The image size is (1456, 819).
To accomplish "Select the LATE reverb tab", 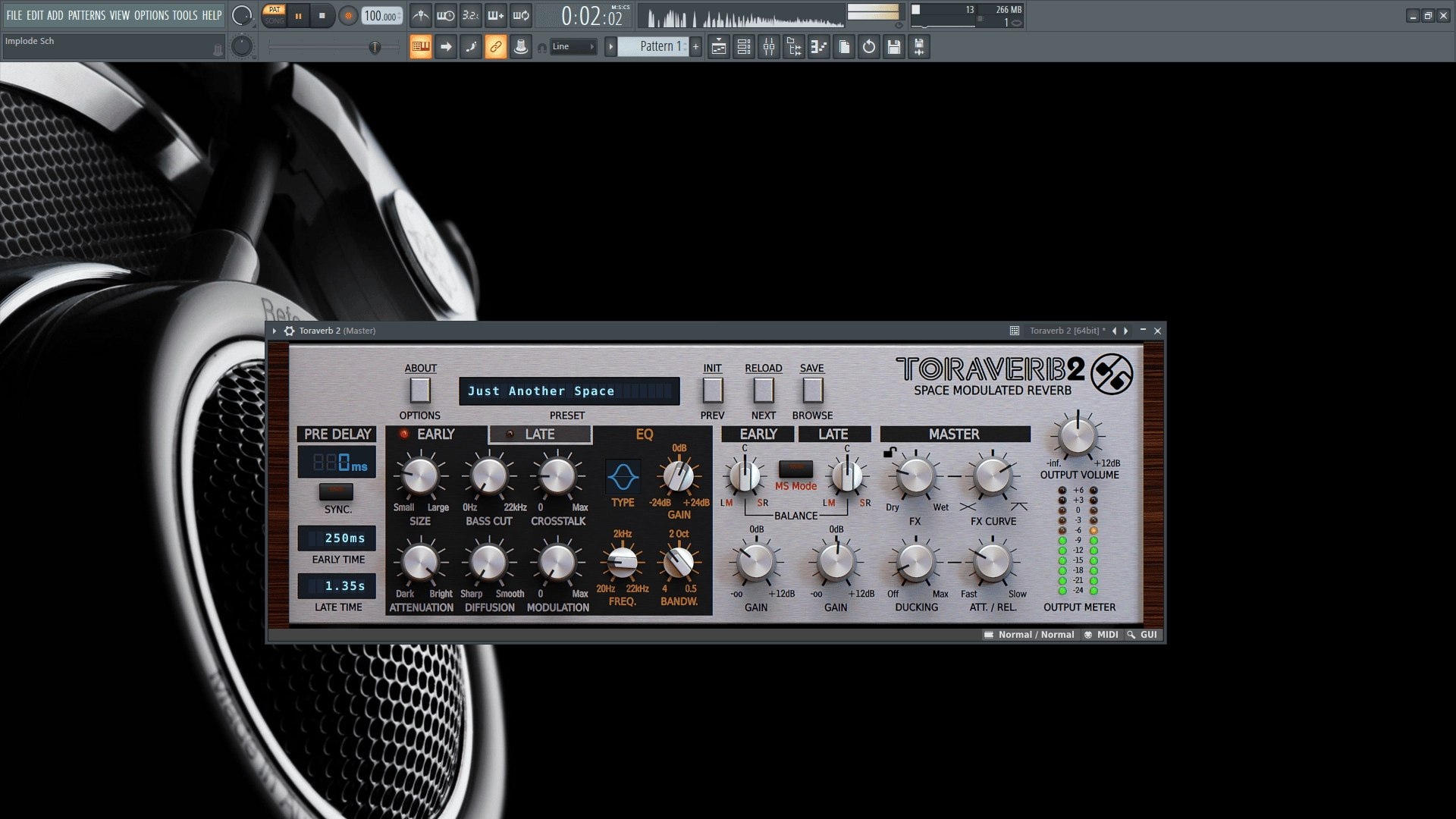I will pos(540,435).
